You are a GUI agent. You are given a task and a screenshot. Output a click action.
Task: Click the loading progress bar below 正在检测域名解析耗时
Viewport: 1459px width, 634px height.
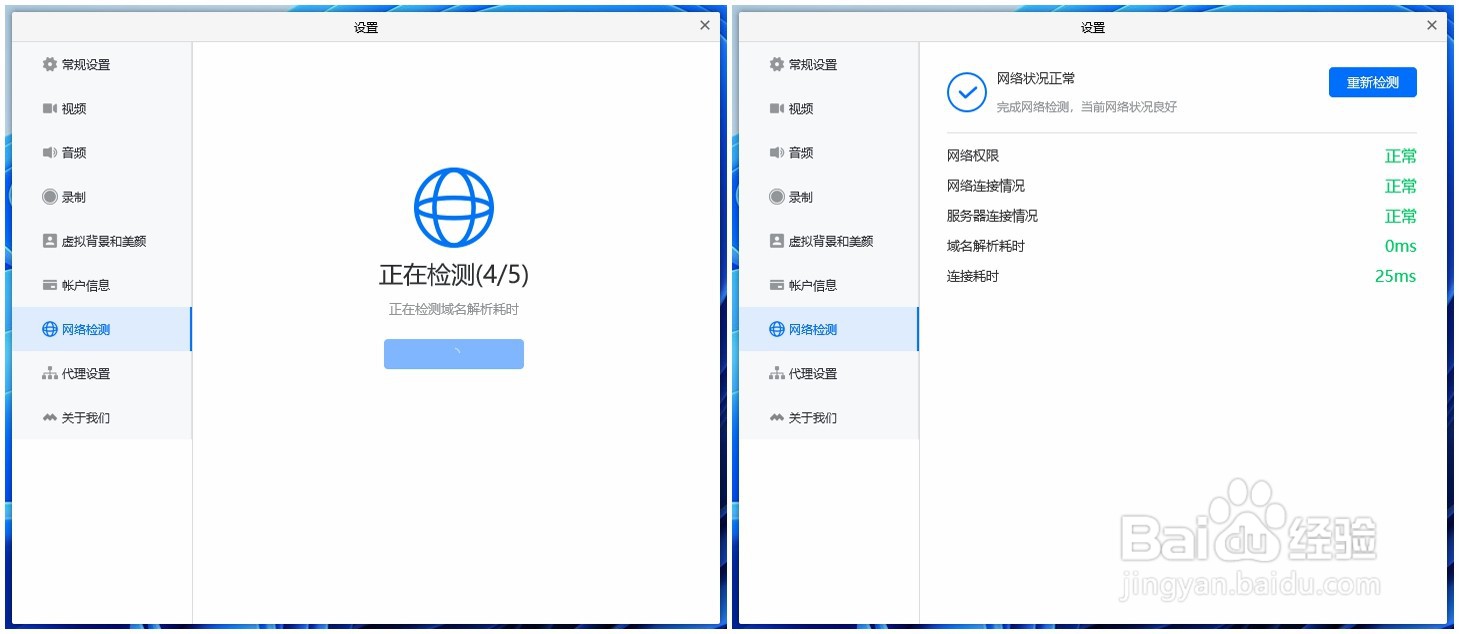(454, 354)
